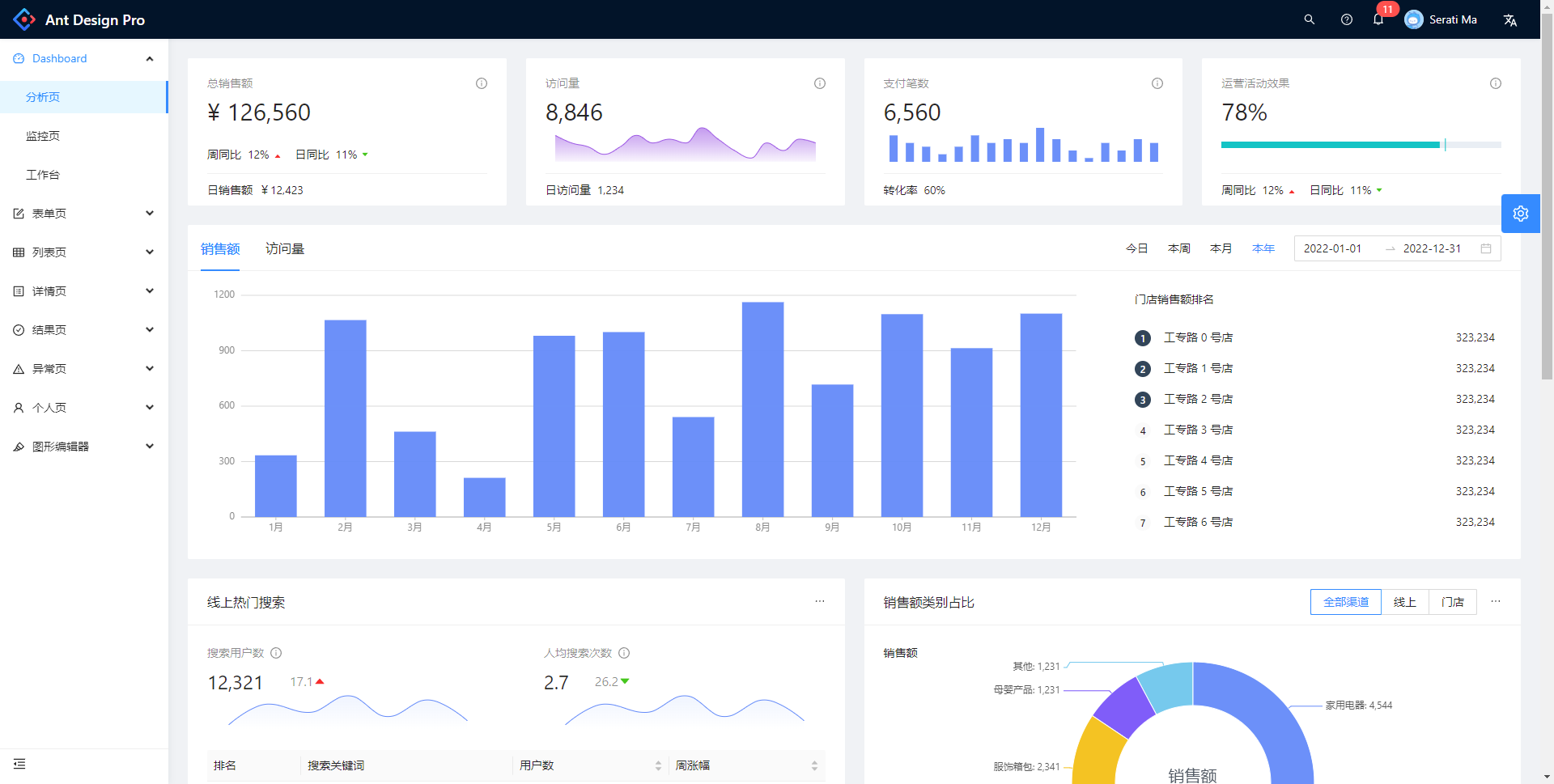1554x784 pixels.
Task: Click the 异常页 warning icon
Action: tap(19, 369)
